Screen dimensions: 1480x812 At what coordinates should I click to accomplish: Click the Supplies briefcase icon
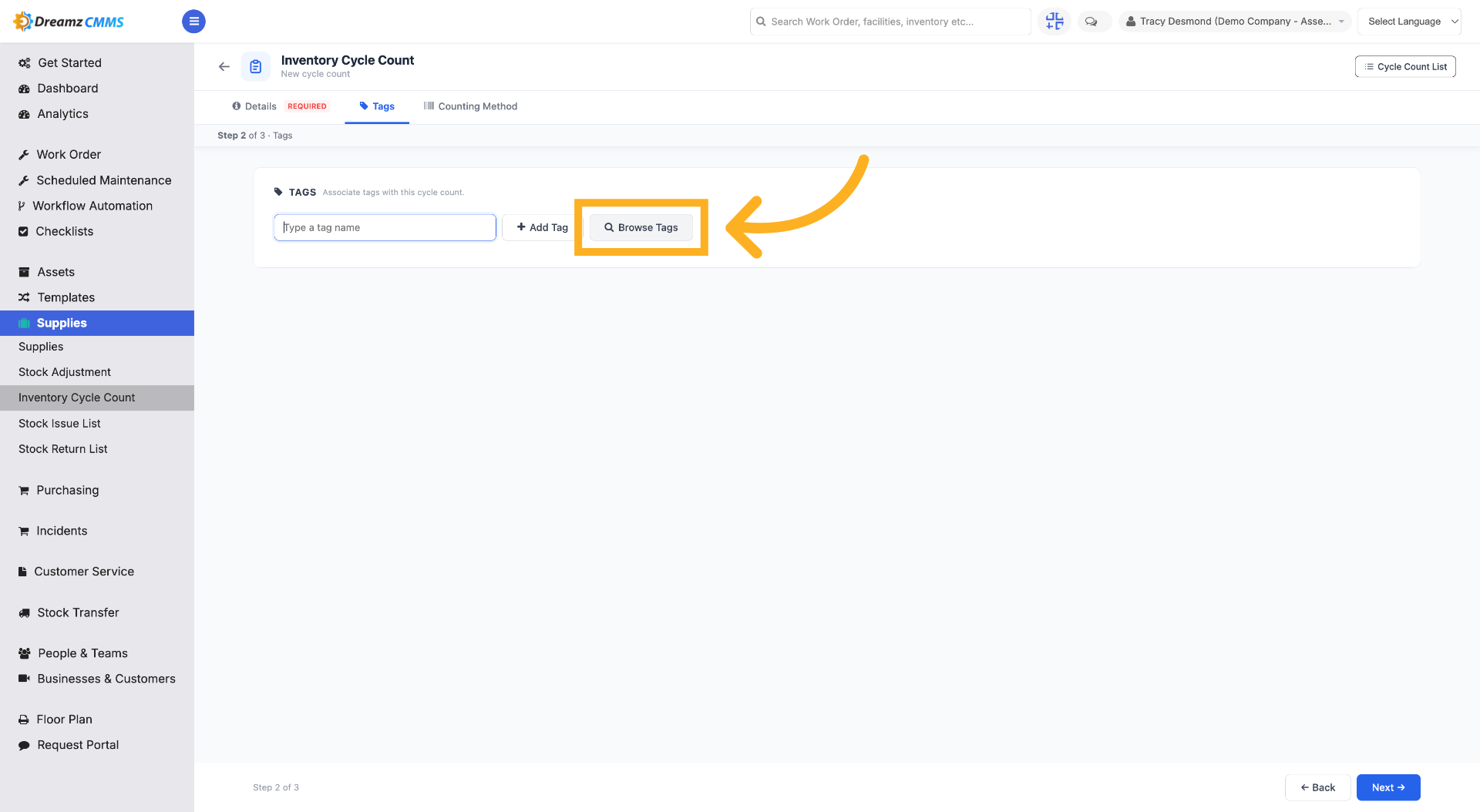[x=24, y=323]
